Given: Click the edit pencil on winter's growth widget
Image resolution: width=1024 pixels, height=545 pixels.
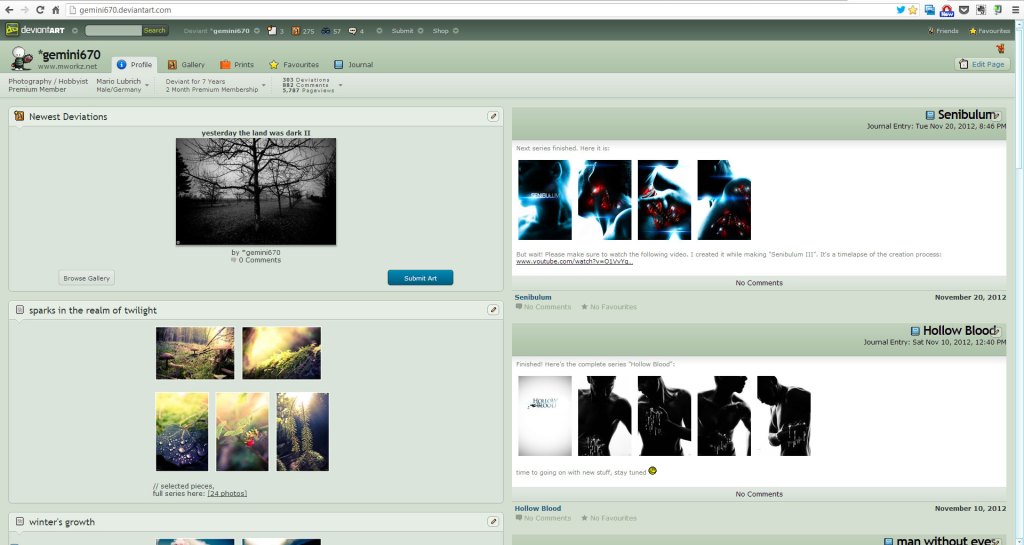Looking at the screenshot, I should pyautogui.click(x=492, y=521).
